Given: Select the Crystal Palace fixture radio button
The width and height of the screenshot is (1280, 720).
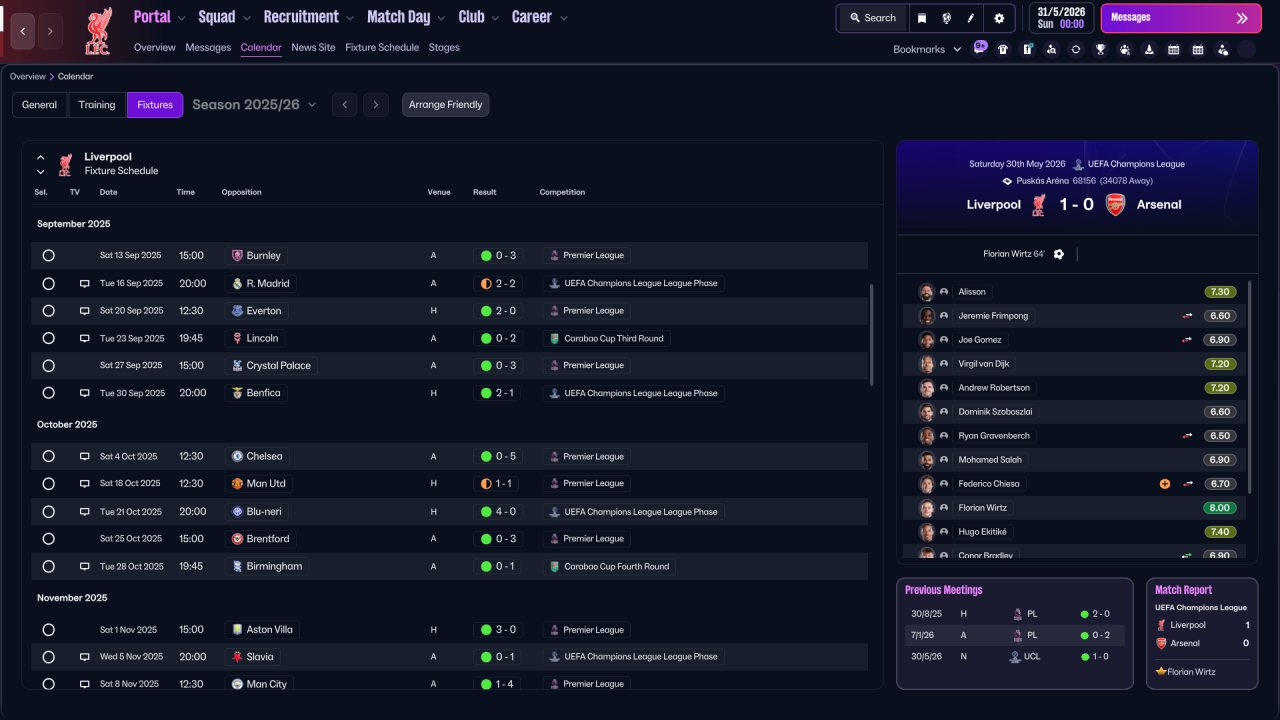Looking at the screenshot, I should coord(48,366).
